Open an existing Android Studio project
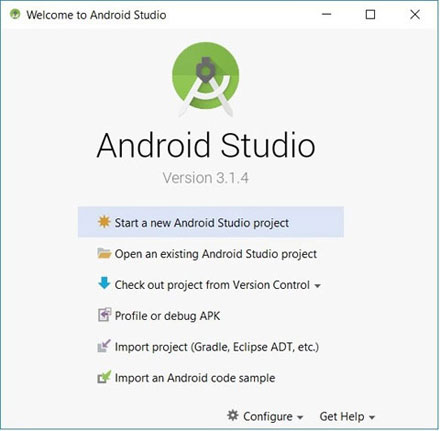 click(x=216, y=254)
